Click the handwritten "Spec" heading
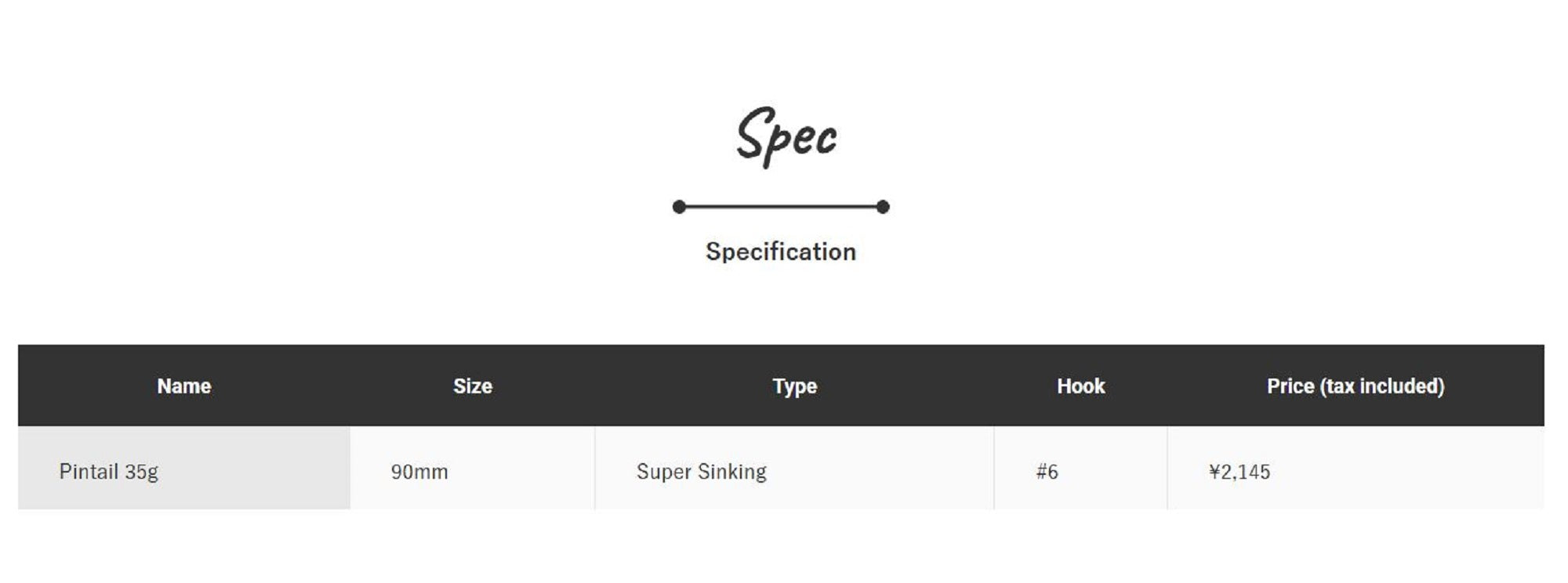The width and height of the screenshot is (1568, 583). tap(786, 136)
